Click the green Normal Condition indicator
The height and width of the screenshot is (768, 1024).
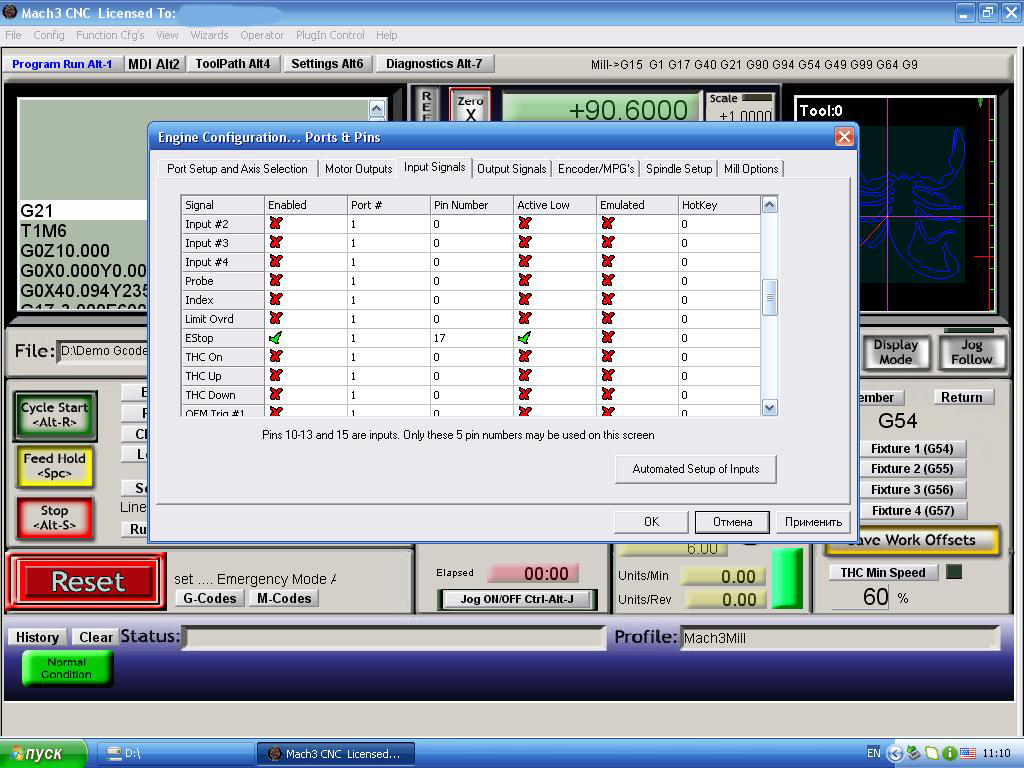pyautogui.click(x=67, y=668)
